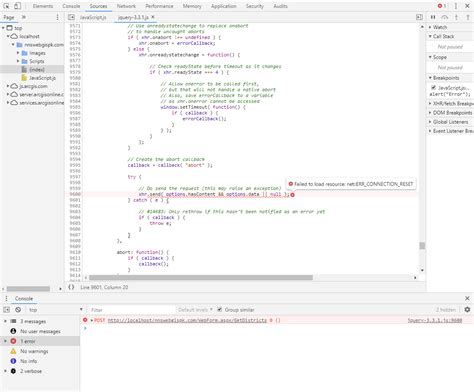Viewport: 474px width, 392px height.
Task: Pretty print the source with braces icon
Action: [71, 287]
